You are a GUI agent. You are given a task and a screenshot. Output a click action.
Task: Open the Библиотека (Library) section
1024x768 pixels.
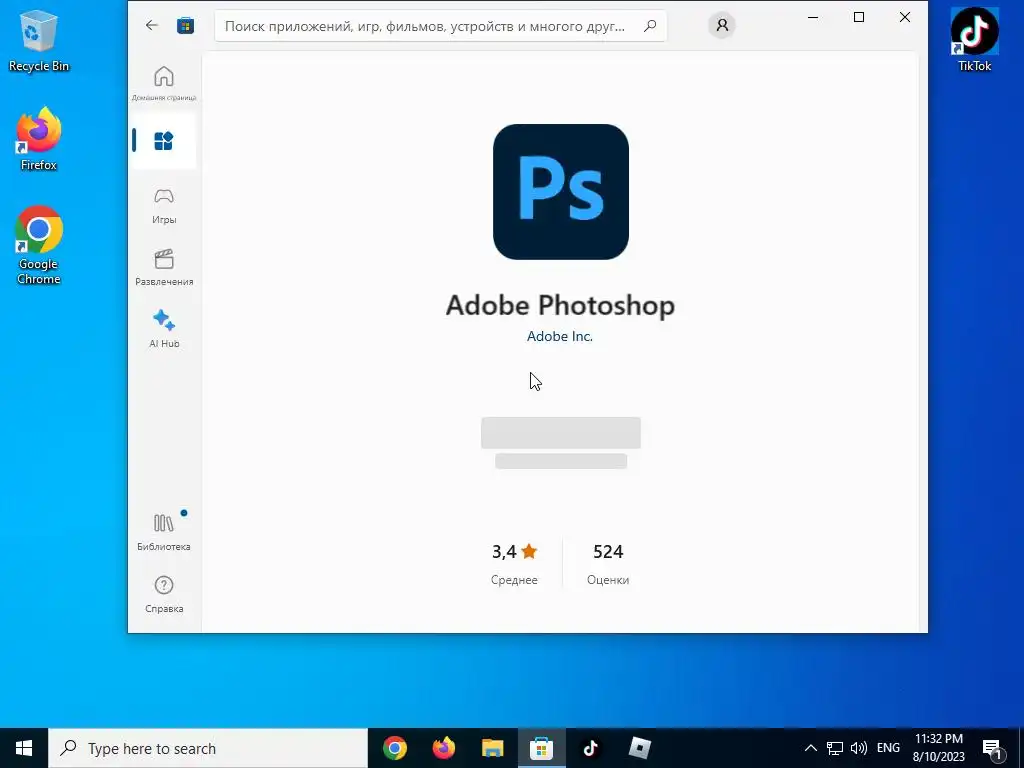pyautogui.click(x=164, y=532)
